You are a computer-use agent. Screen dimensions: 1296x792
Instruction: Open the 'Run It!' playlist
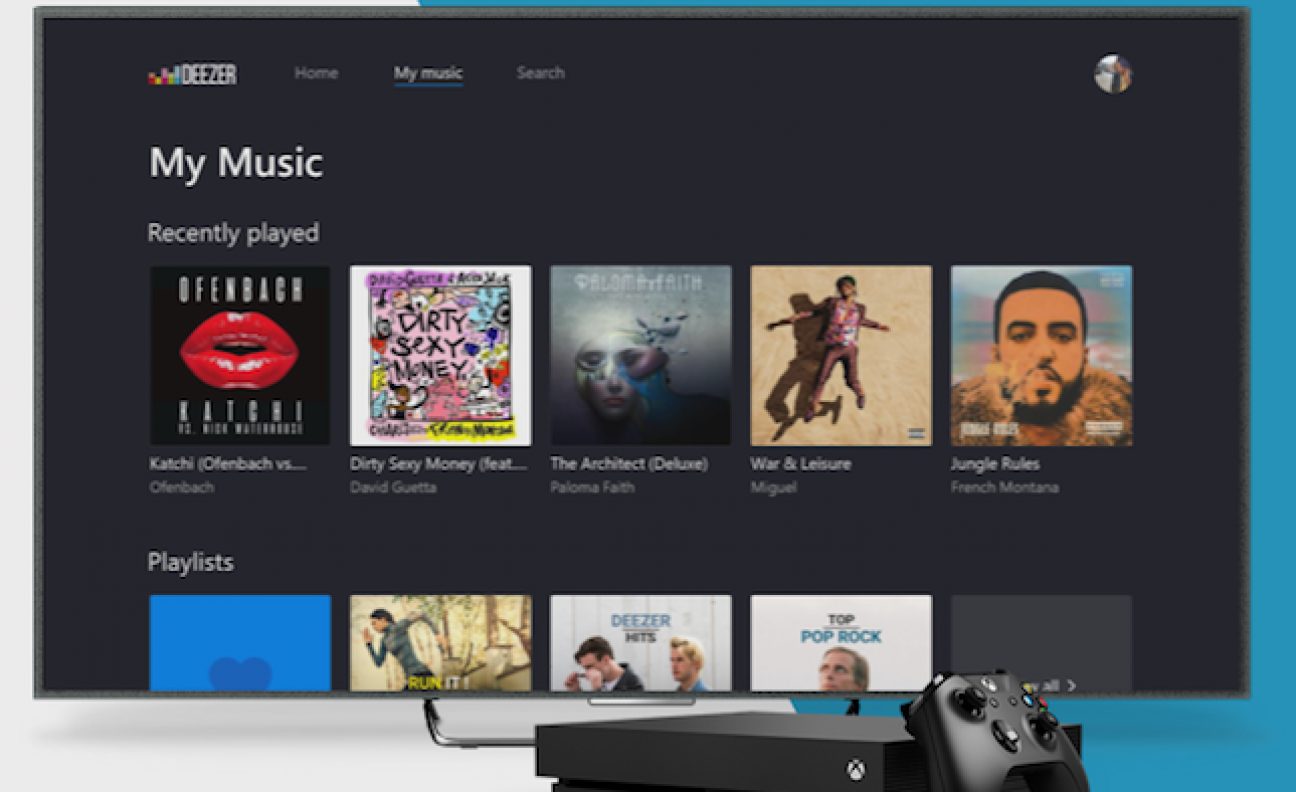(x=440, y=642)
